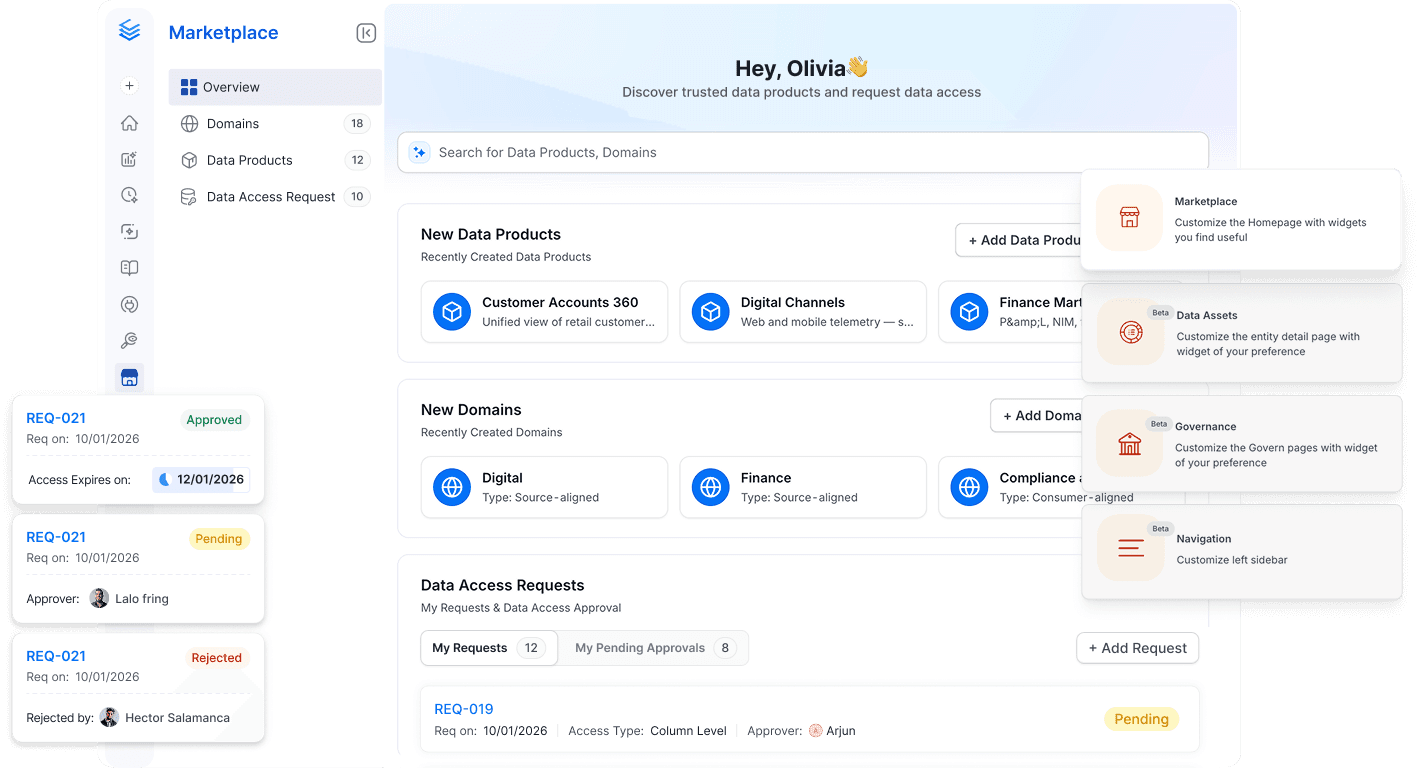Viewport: 1422px width, 771px height.
Task: Collapse the Marketplace side panel
Action: (x=366, y=33)
